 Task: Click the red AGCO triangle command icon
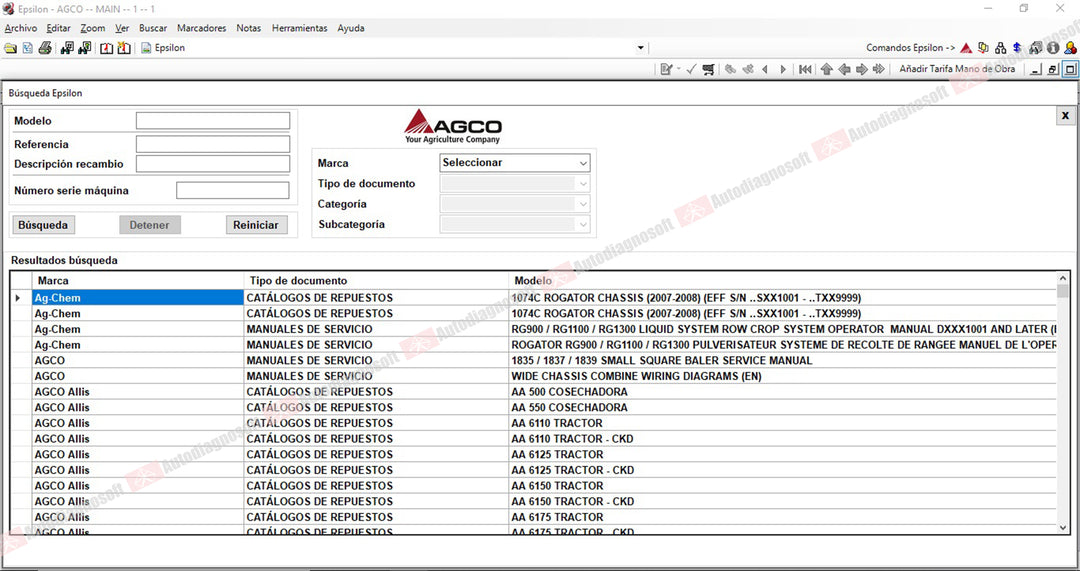point(966,48)
